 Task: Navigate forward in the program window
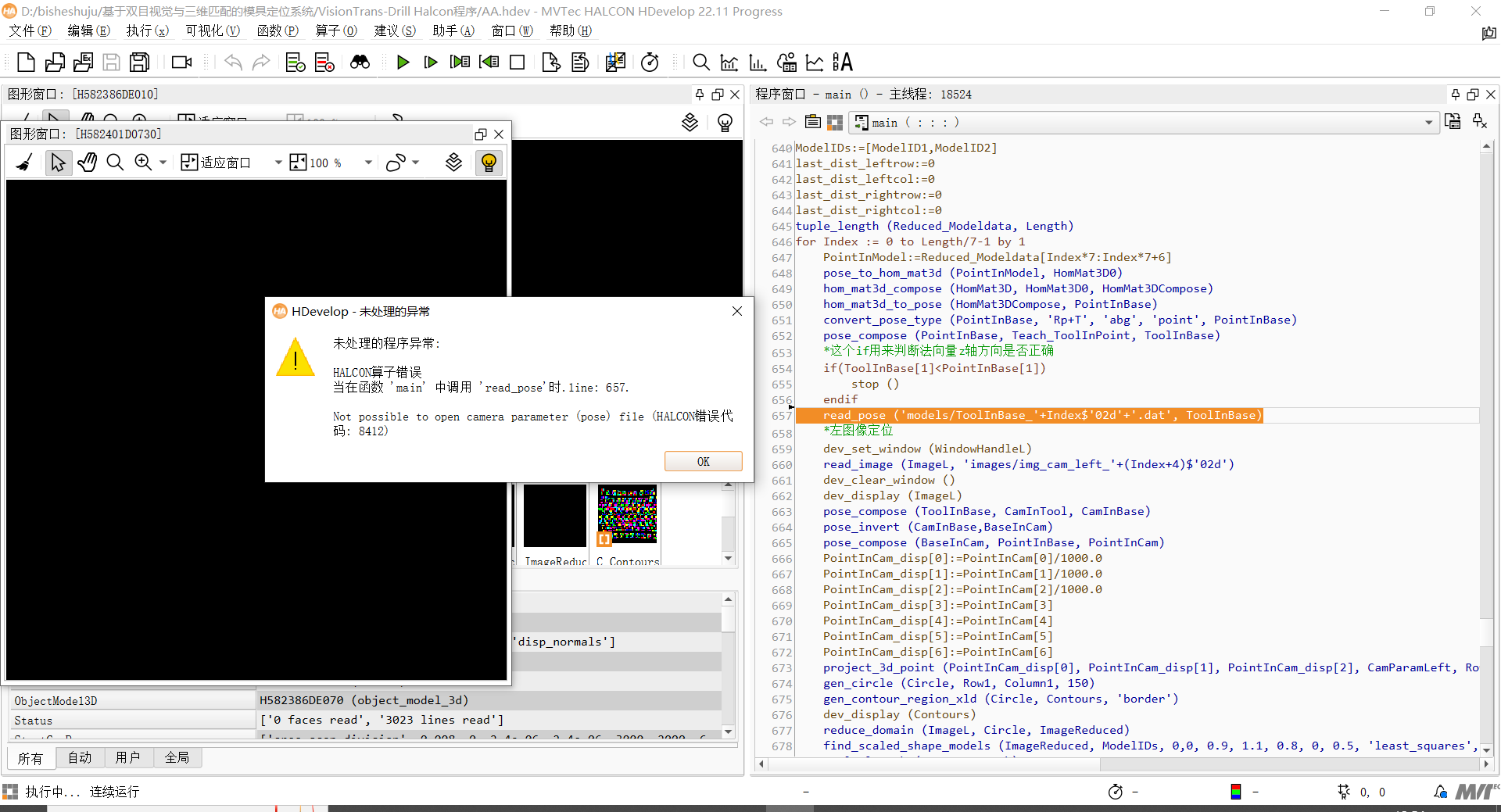(x=789, y=122)
